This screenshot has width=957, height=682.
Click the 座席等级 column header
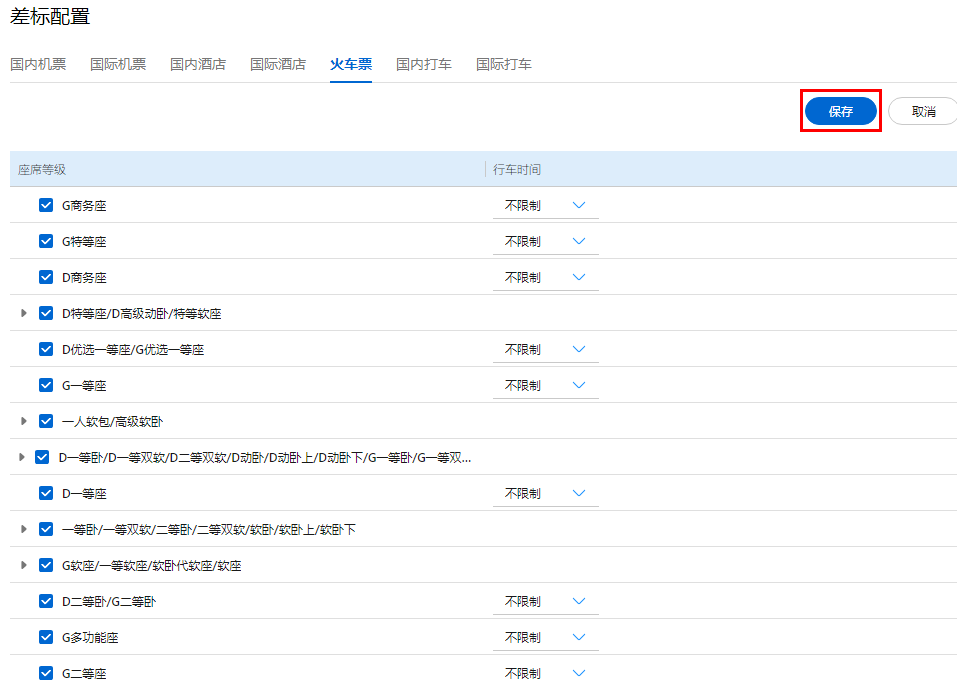coord(42,170)
